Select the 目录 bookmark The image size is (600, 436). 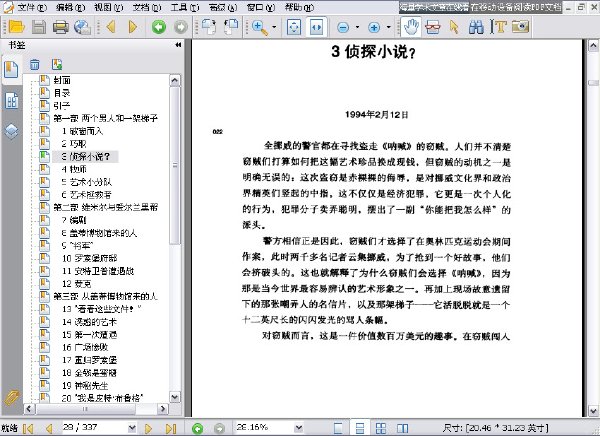click(x=62, y=93)
